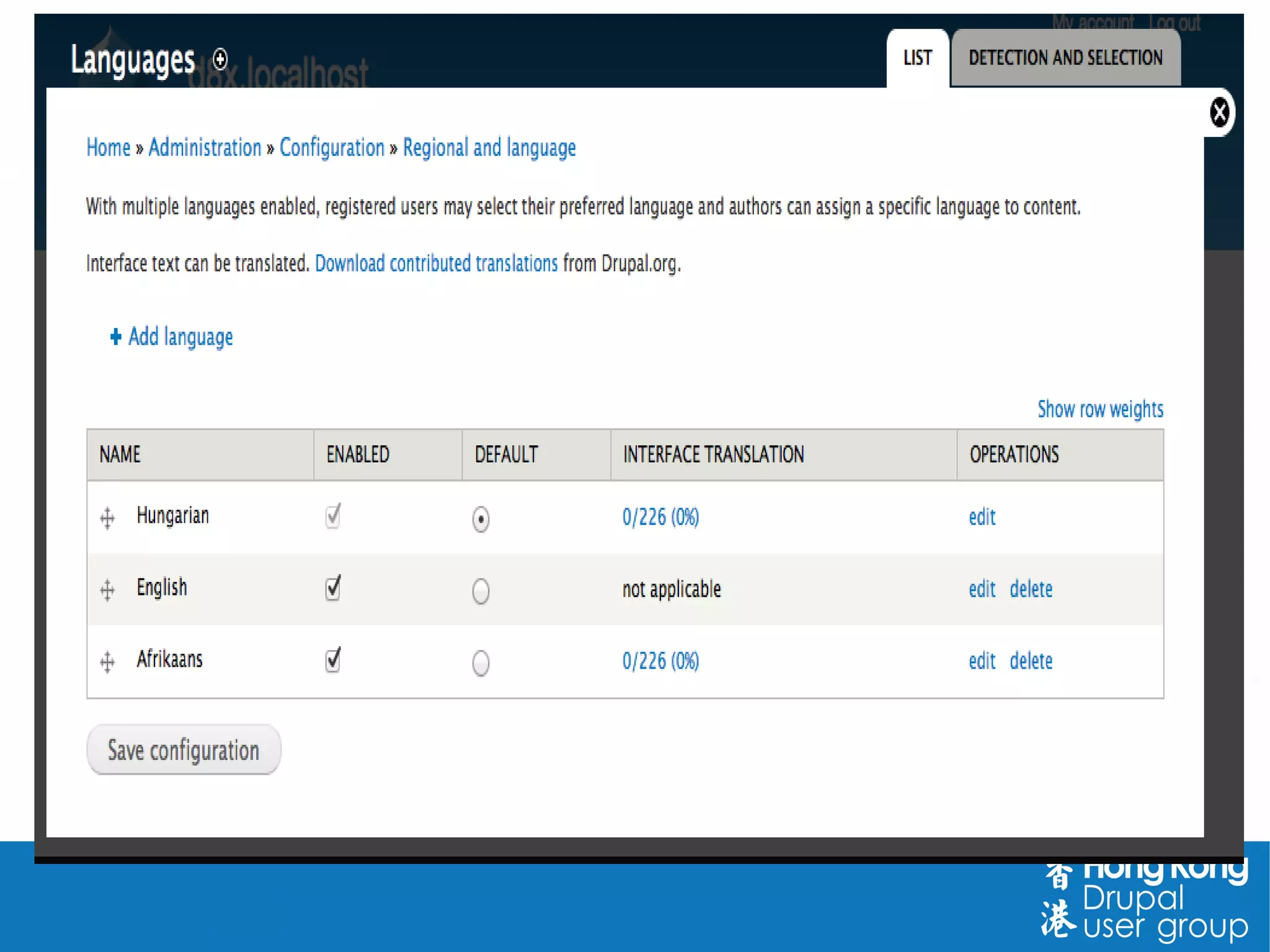Close the Languages overlay with X

click(1219, 113)
